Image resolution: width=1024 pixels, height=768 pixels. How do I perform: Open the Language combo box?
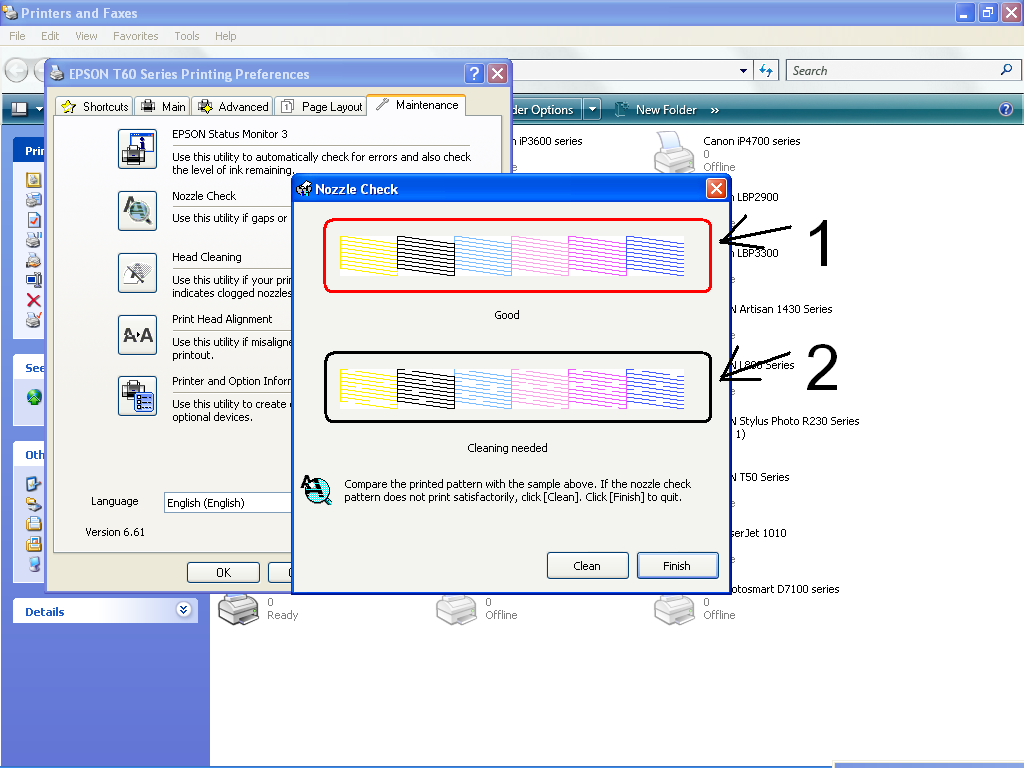click(228, 503)
